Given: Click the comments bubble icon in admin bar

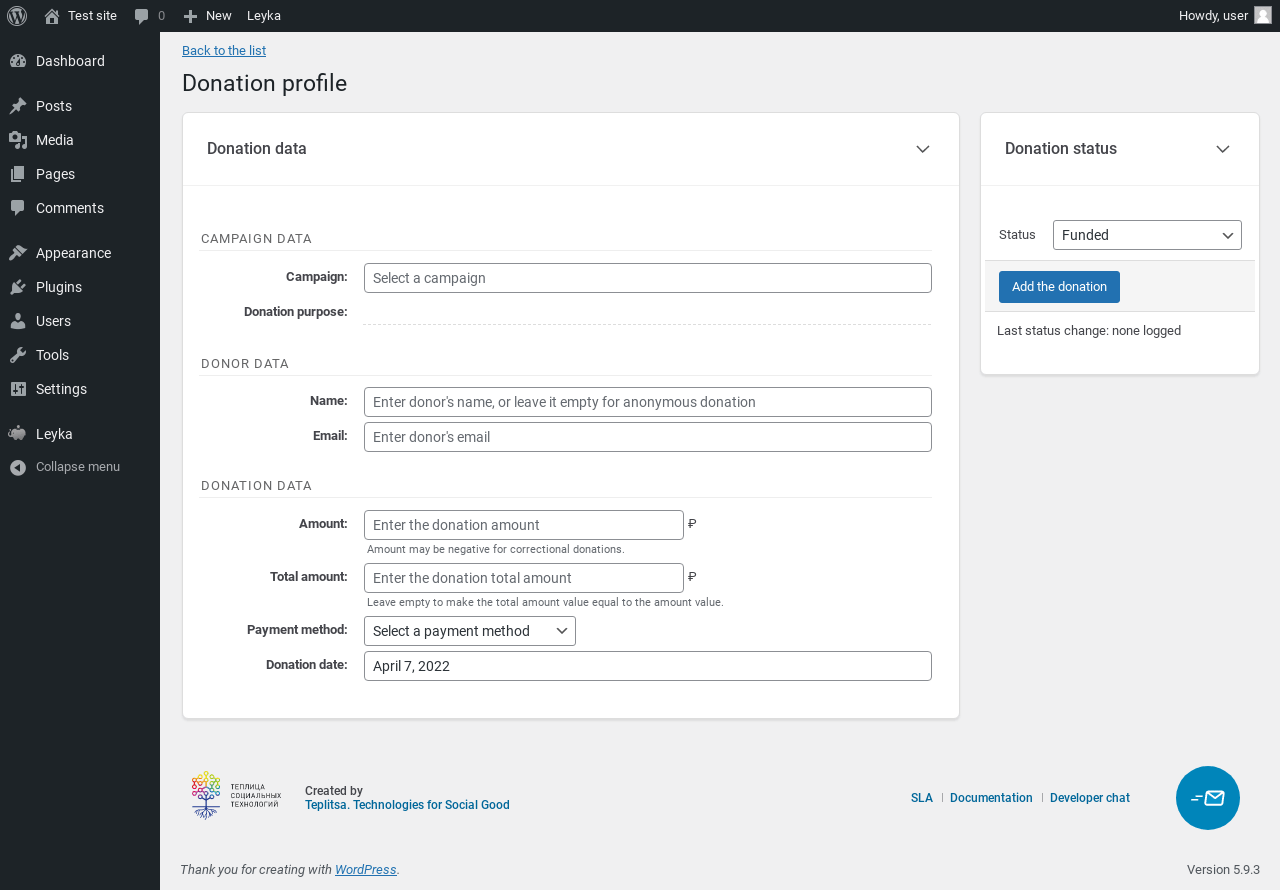Looking at the screenshot, I should [142, 16].
